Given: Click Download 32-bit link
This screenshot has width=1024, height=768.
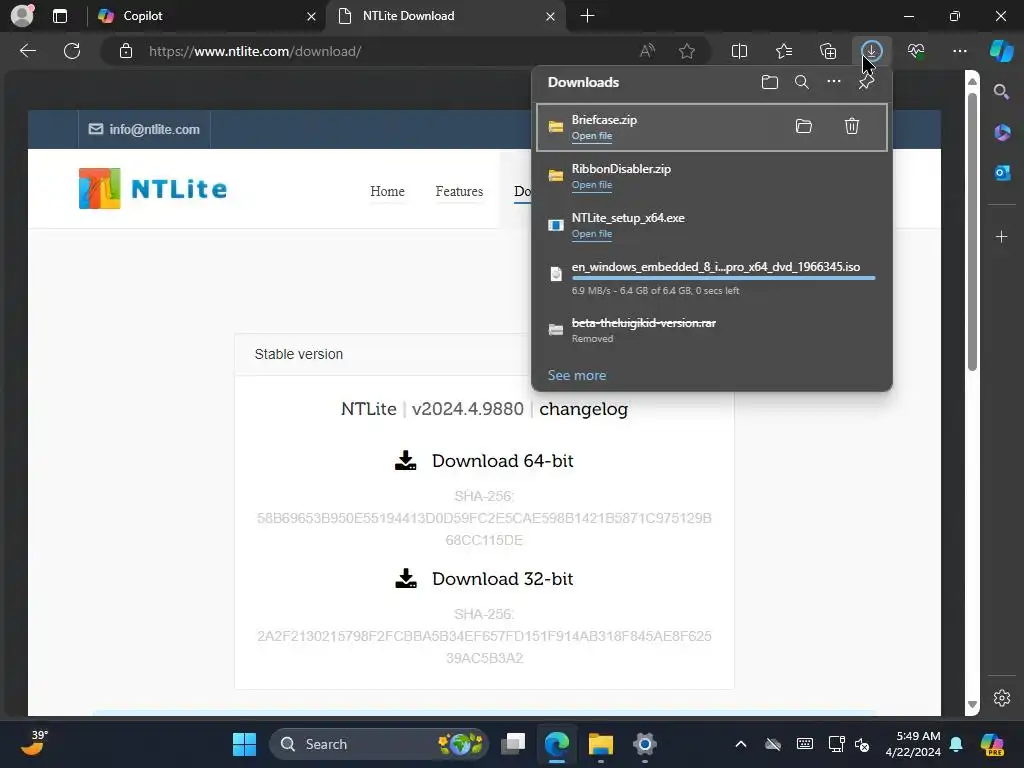Looking at the screenshot, I should tap(484, 579).
